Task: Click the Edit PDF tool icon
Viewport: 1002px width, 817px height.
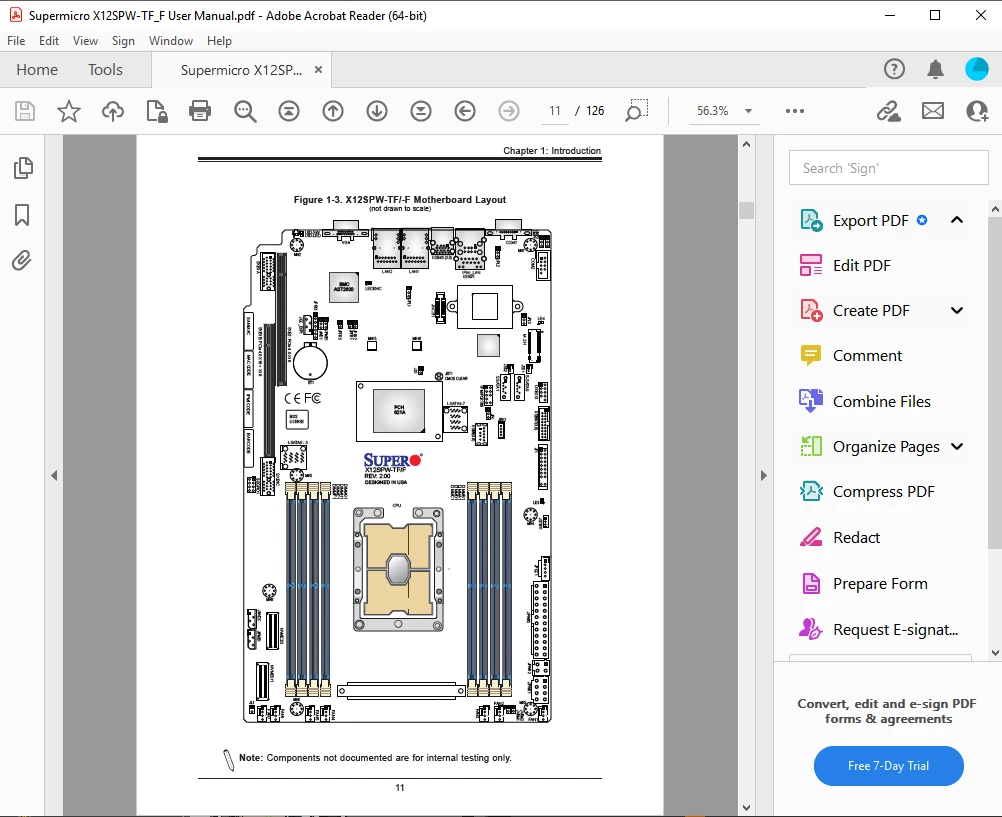Action: click(811, 265)
